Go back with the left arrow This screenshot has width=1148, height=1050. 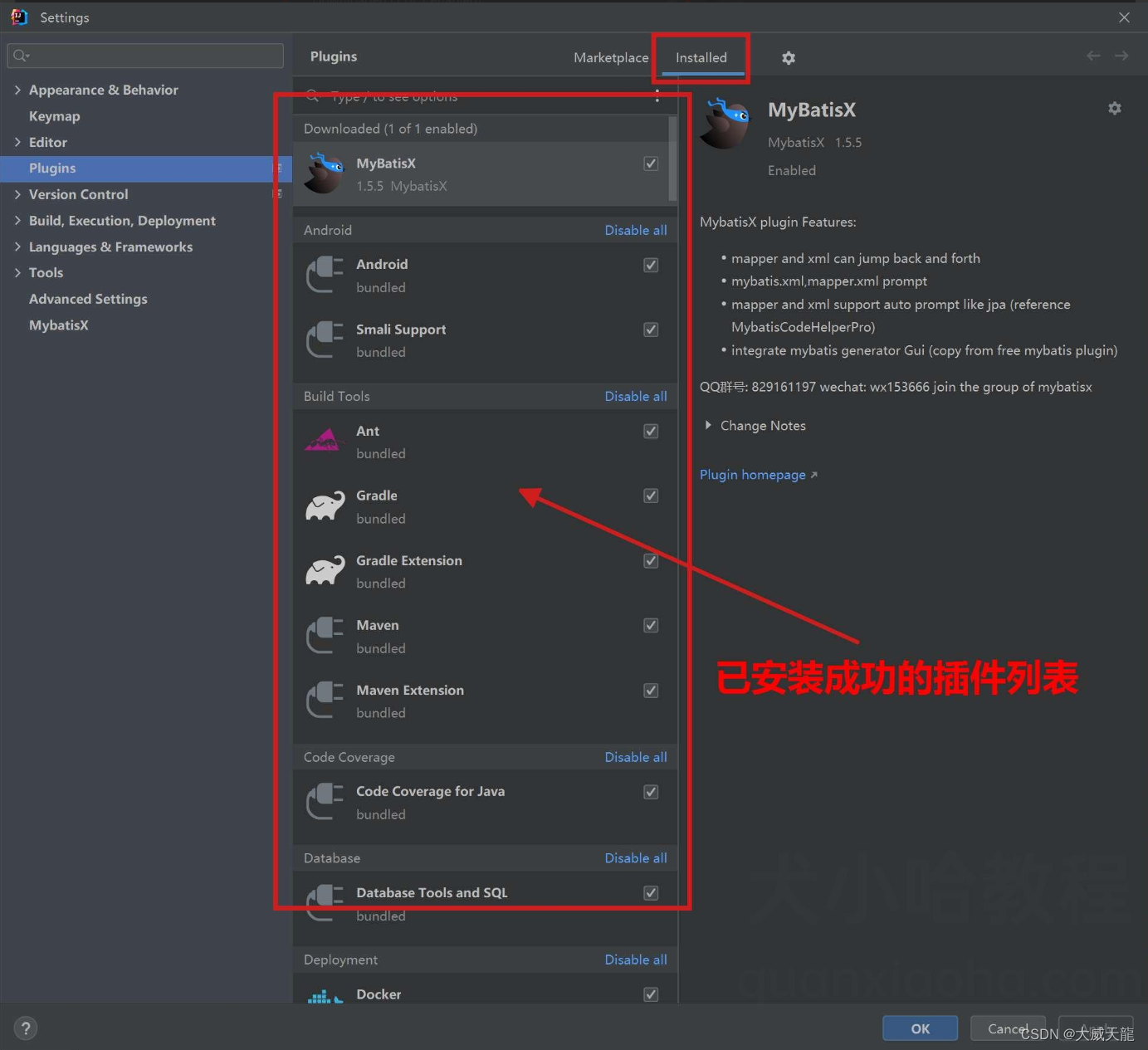pyautogui.click(x=1093, y=56)
